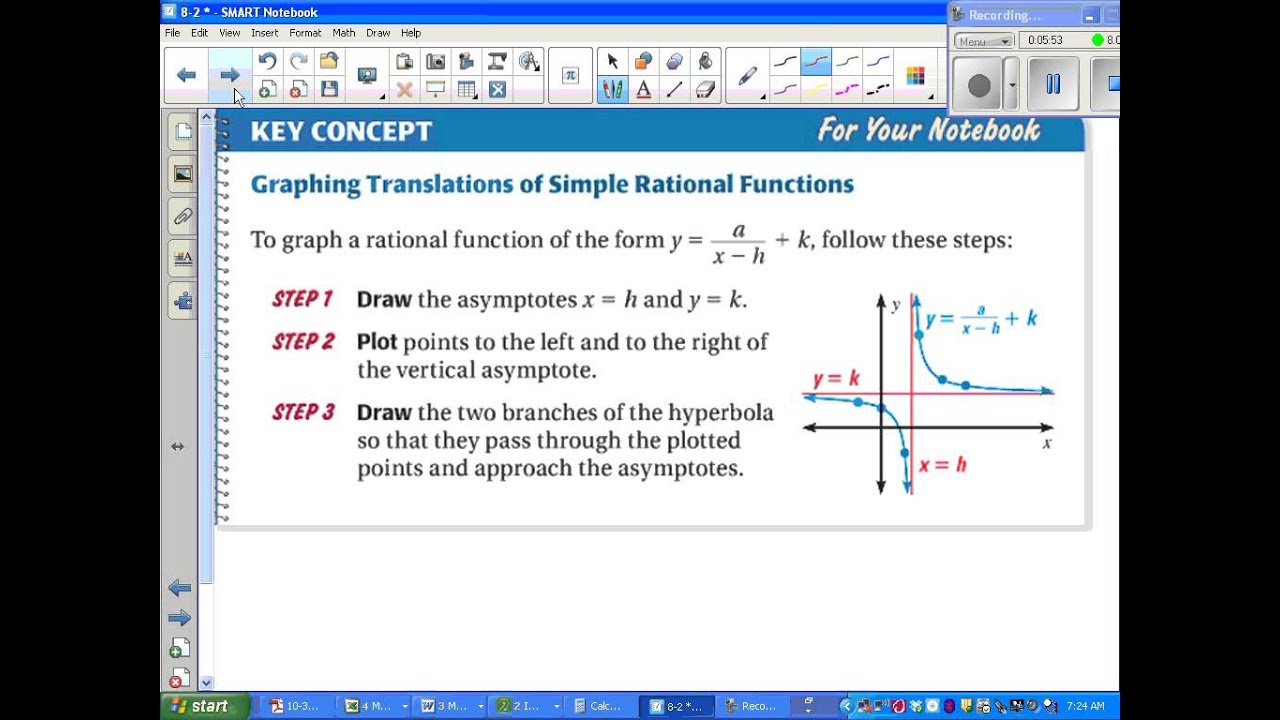Select the Lines tool
The width and height of the screenshot is (1280, 720).
674,90
